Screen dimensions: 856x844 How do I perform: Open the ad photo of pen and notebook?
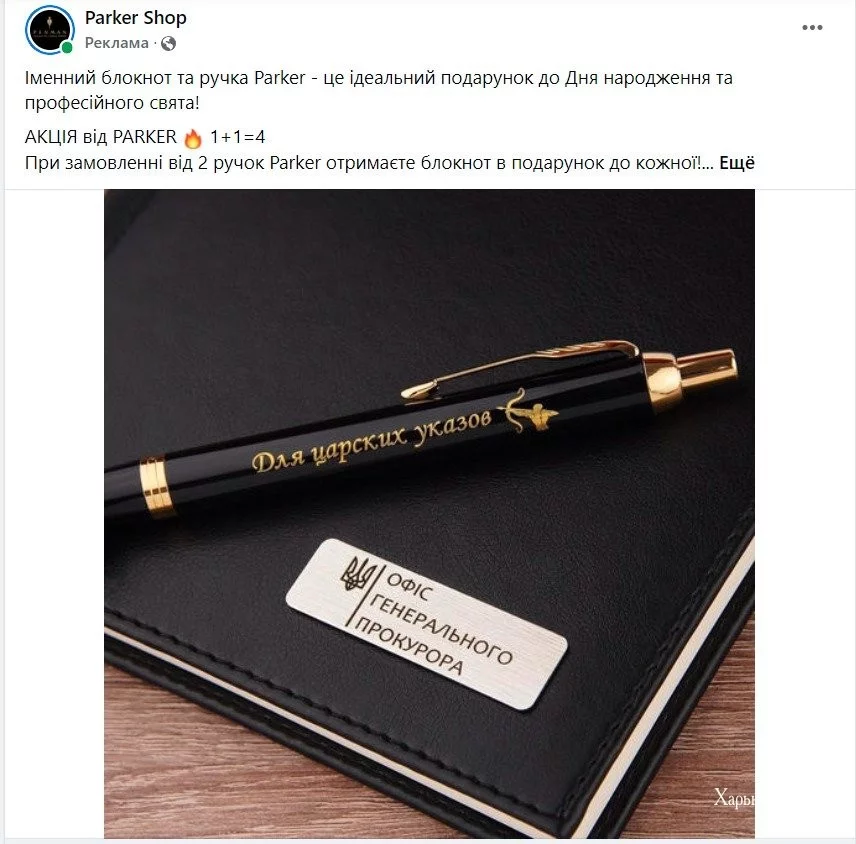pyautogui.click(x=429, y=513)
